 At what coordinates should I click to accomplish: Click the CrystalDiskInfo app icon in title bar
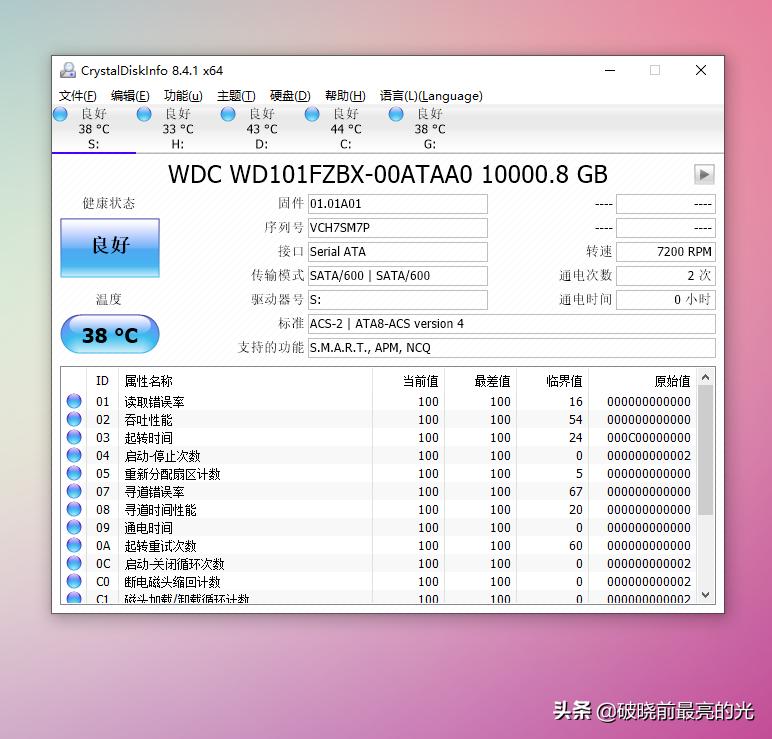67,70
